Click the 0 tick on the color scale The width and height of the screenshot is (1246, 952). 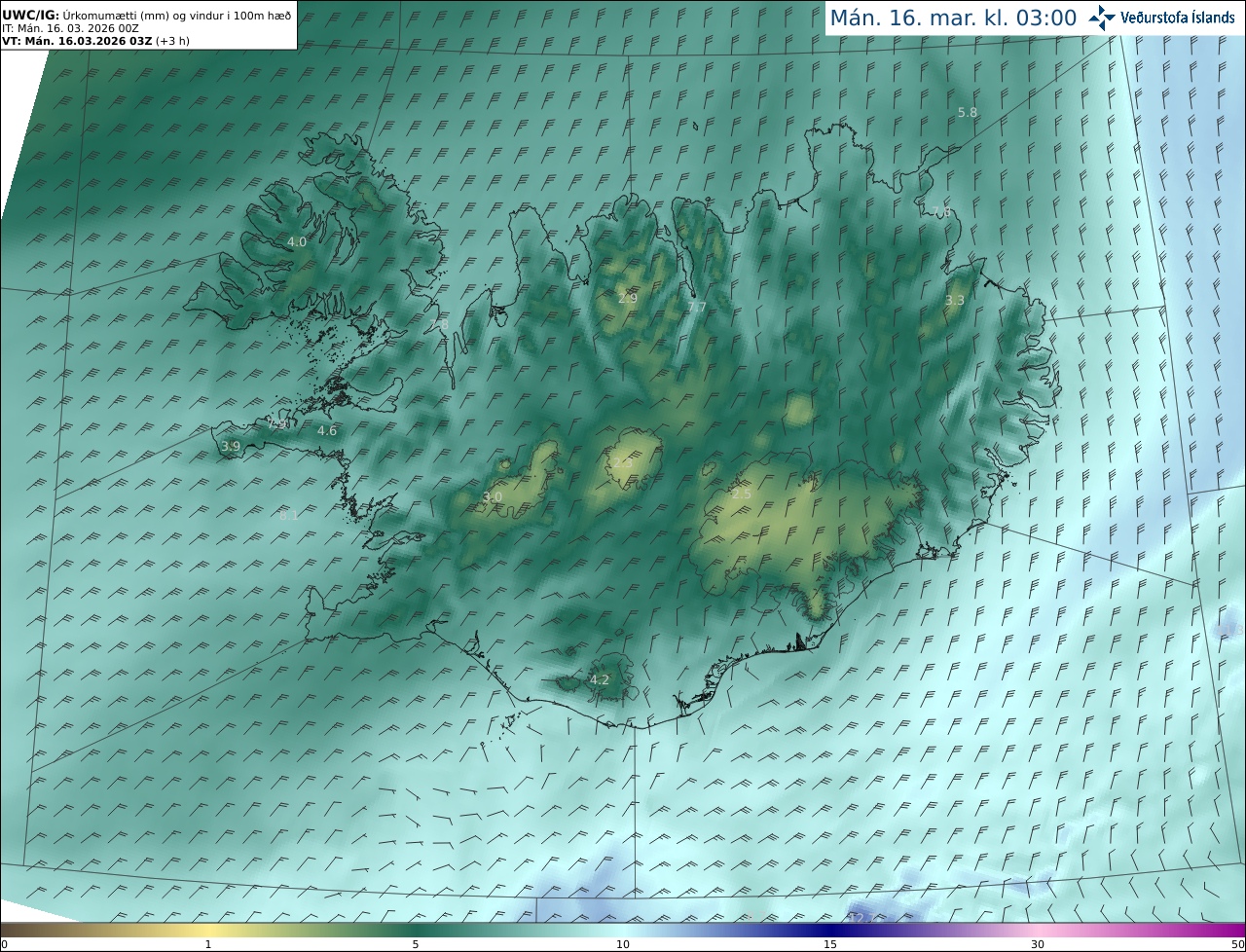click(x=4, y=944)
